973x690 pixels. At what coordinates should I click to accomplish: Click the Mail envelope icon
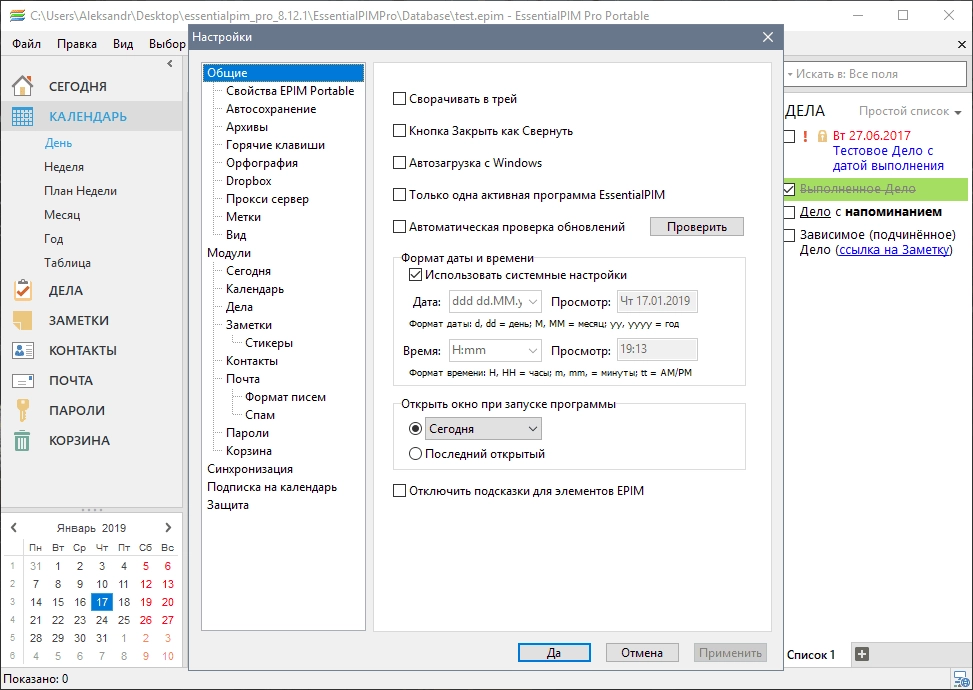(x=23, y=380)
